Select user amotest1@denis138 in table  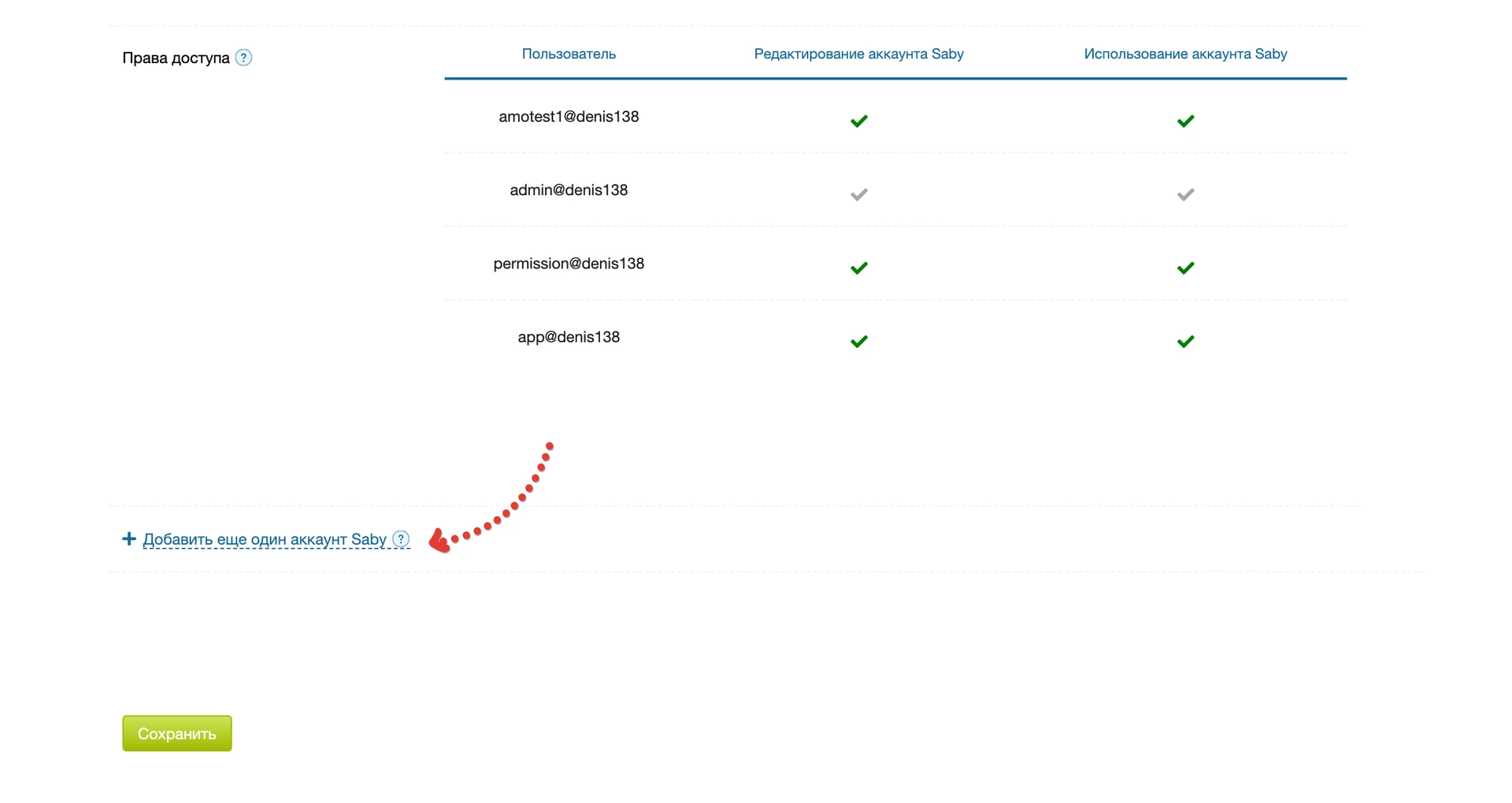click(569, 117)
